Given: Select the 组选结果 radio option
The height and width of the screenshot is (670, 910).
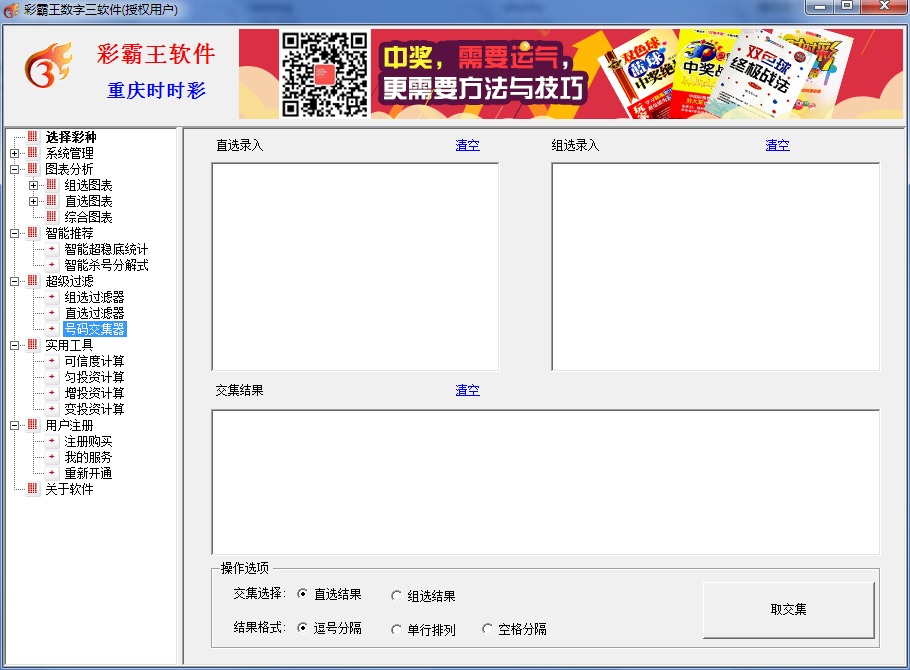Looking at the screenshot, I should click(397, 596).
